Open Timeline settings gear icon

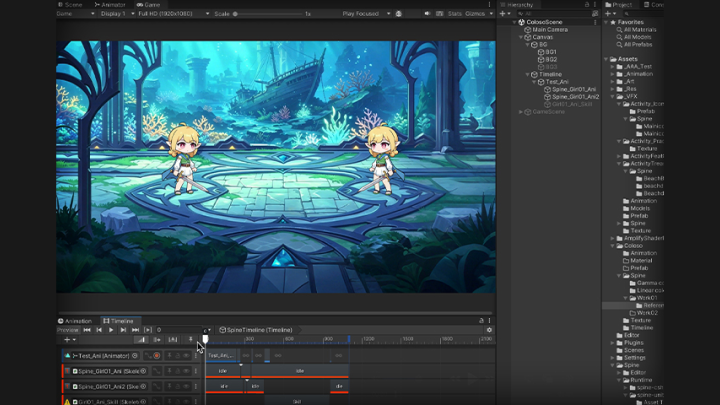[489, 330]
